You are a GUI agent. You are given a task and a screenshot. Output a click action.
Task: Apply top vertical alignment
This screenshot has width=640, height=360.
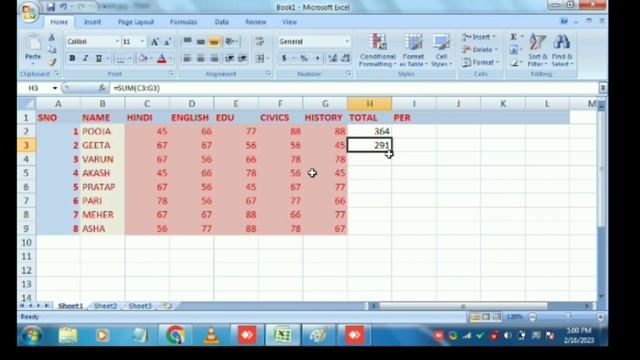coord(187,41)
